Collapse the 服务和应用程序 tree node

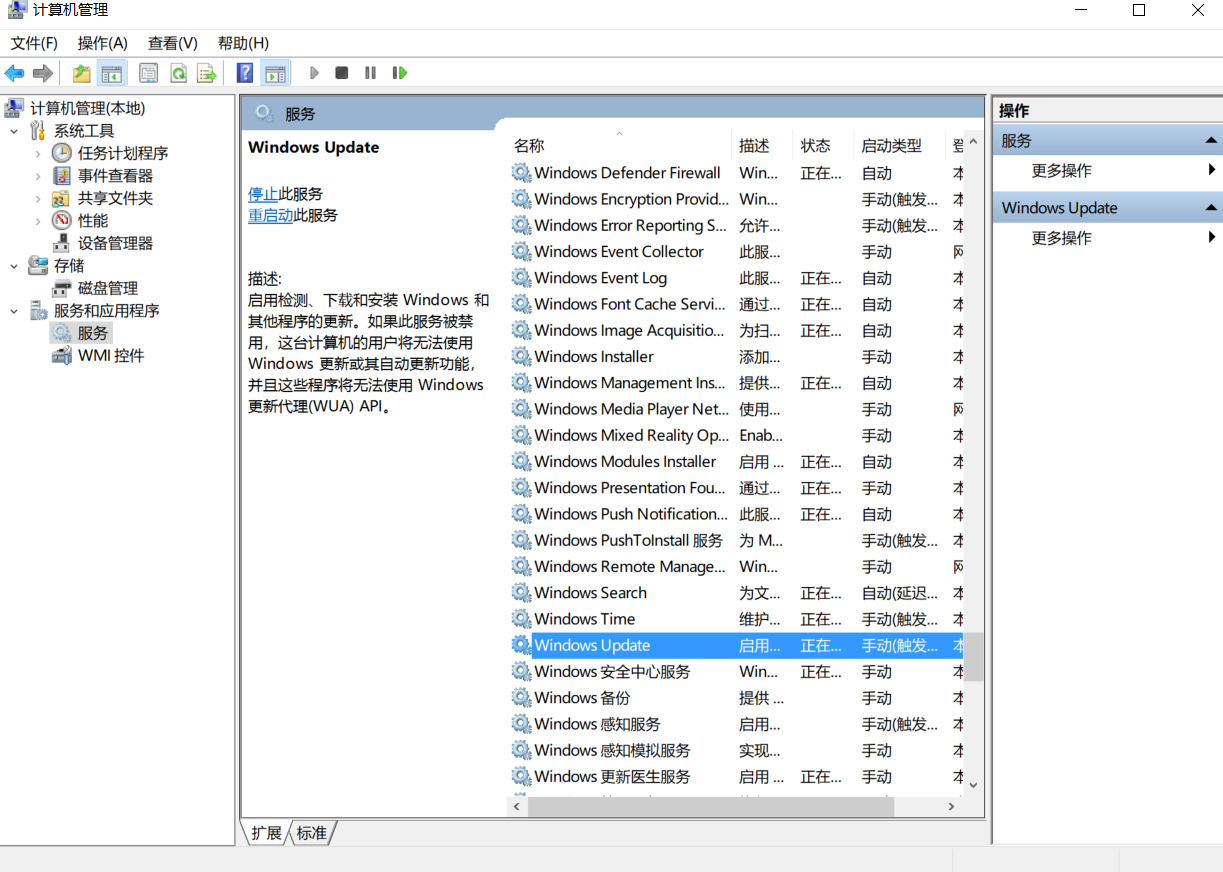tap(14, 311)
